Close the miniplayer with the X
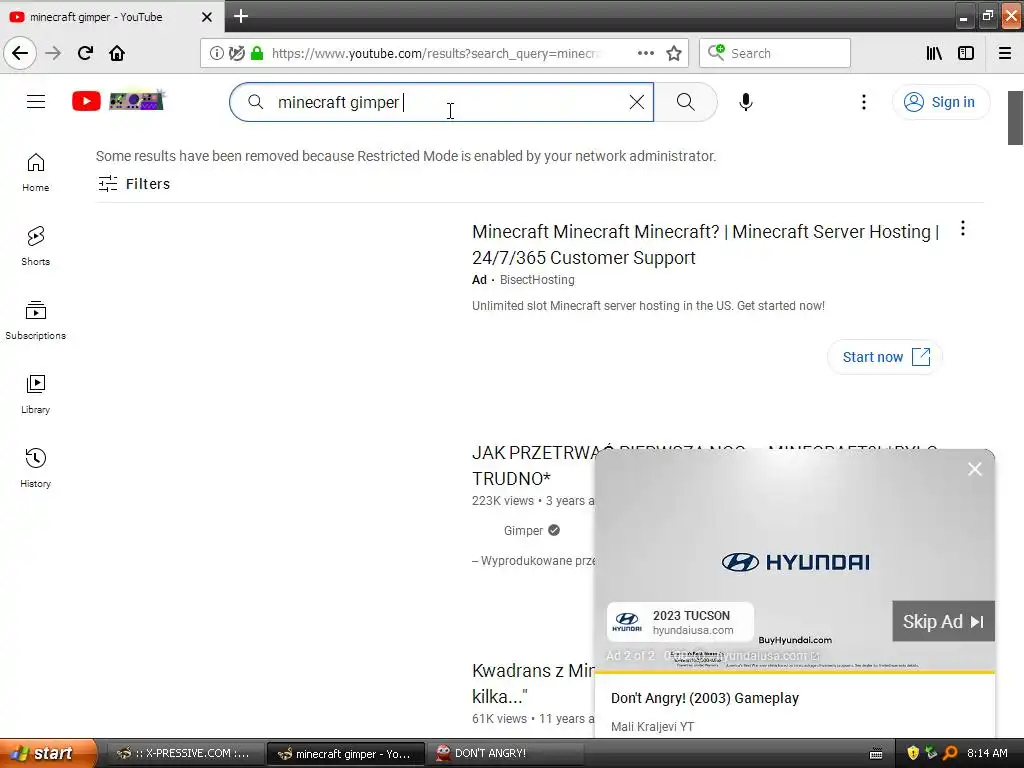This screenshot has height=768, width=1024. (x=974, y=469)
